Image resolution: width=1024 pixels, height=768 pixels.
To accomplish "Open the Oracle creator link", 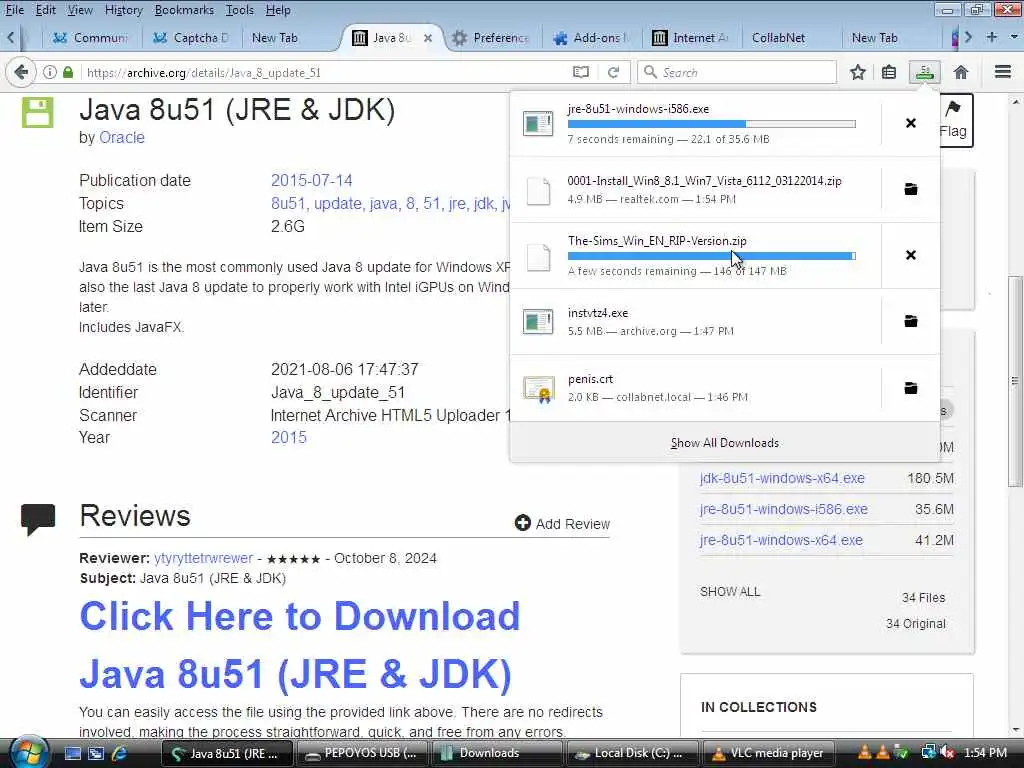I will click(x=121, y=137).
